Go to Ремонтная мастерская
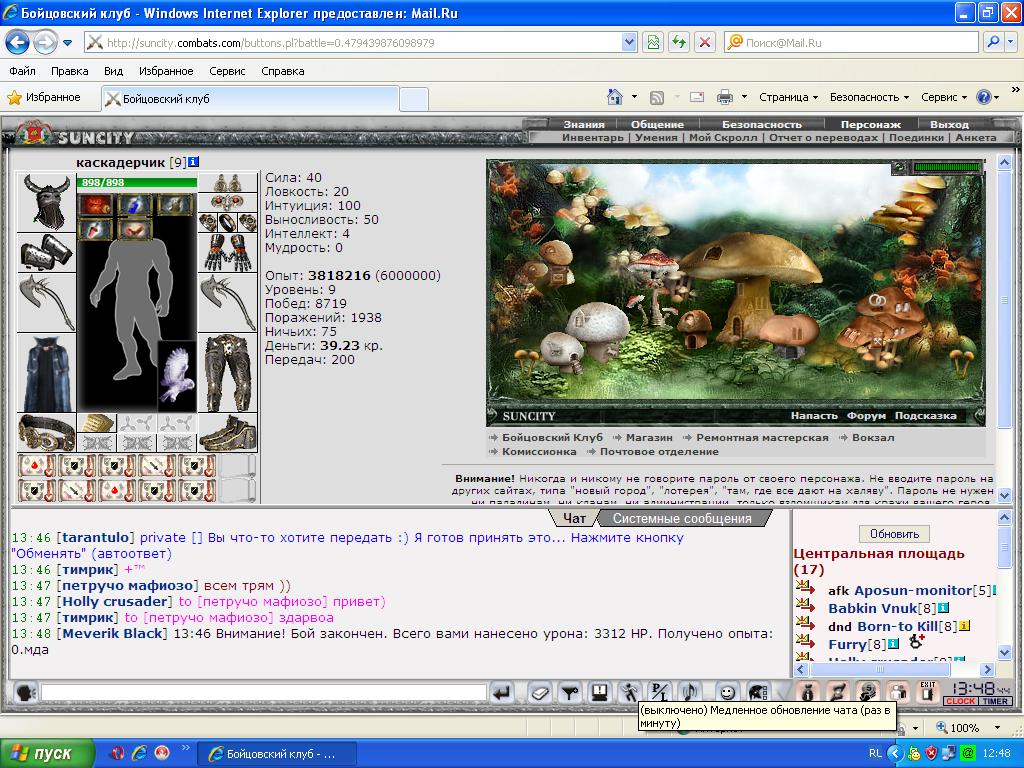Image resolution: width=1024 pixels, height=768 pixels. click(x=762, y=438)
